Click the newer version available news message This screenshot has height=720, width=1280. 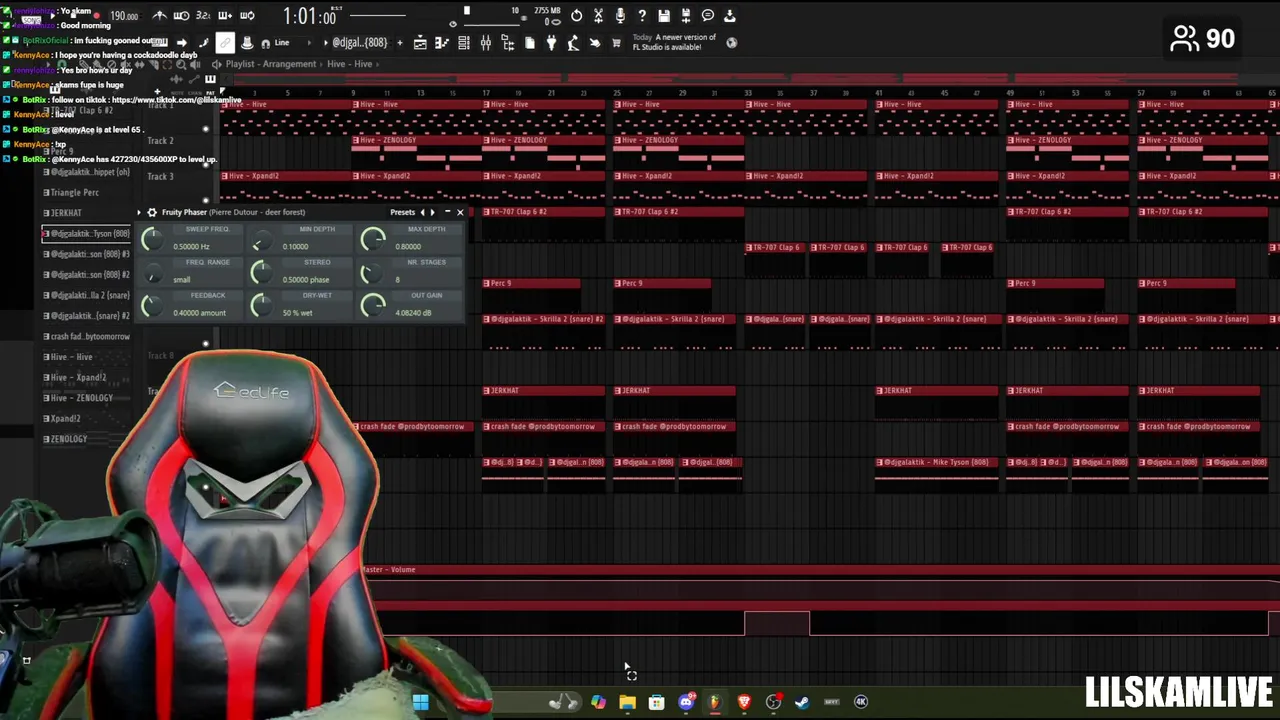(x=674, y=42)
